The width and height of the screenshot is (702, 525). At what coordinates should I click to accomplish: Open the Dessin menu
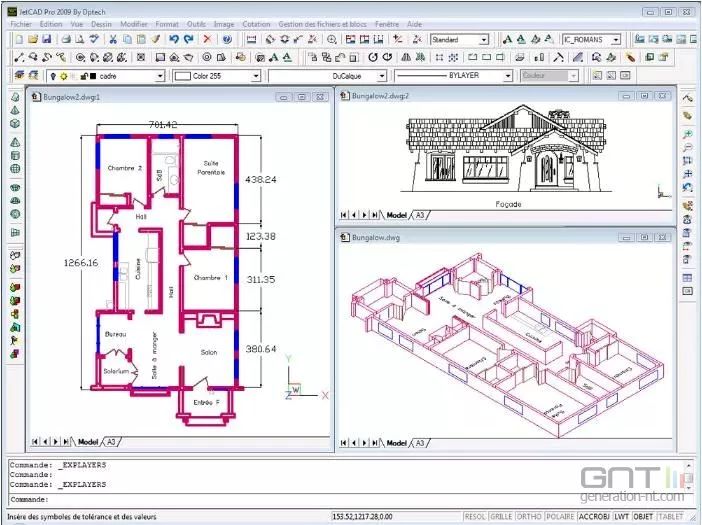tap(101, 24)
